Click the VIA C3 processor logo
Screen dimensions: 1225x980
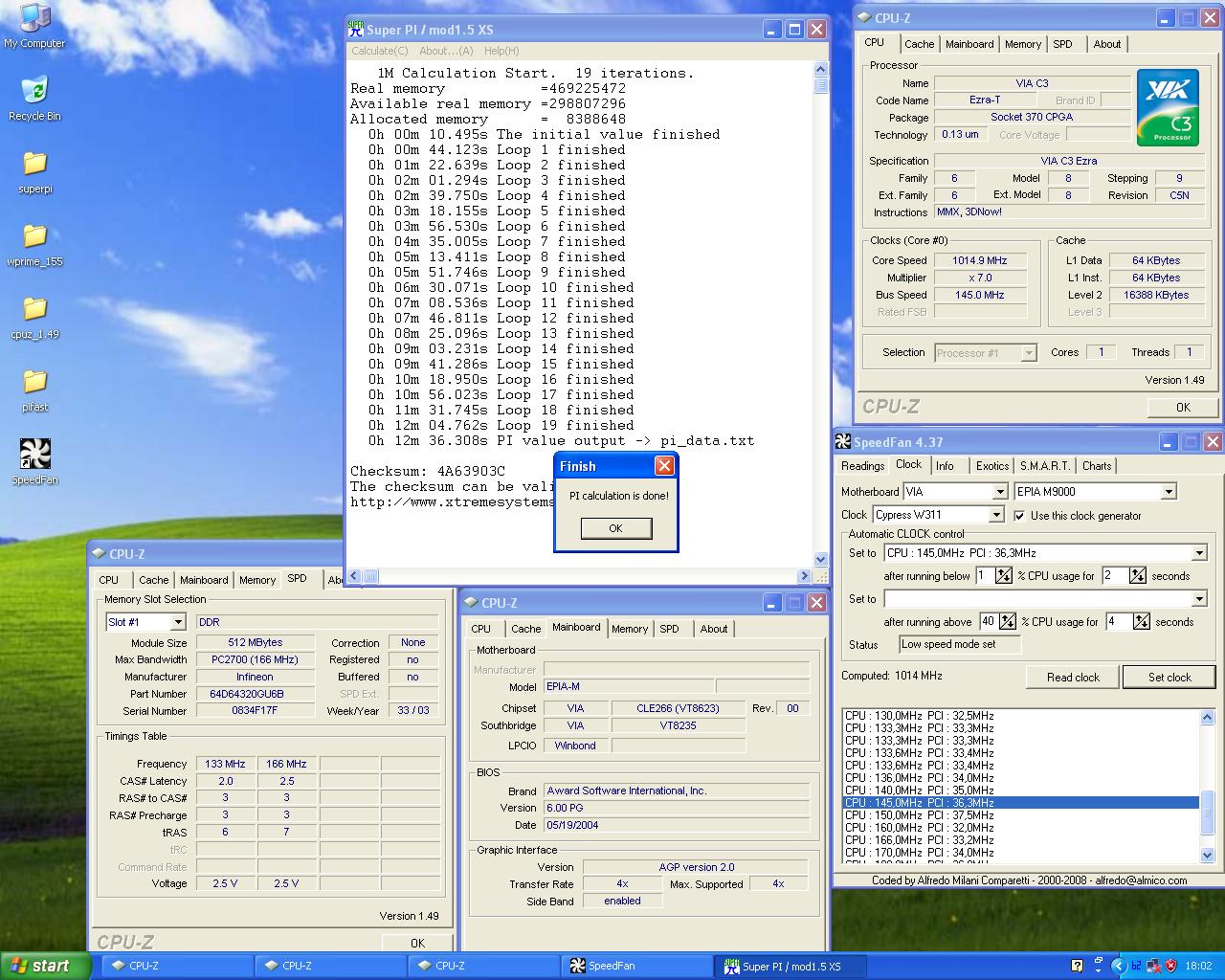tap(1168, 107)
